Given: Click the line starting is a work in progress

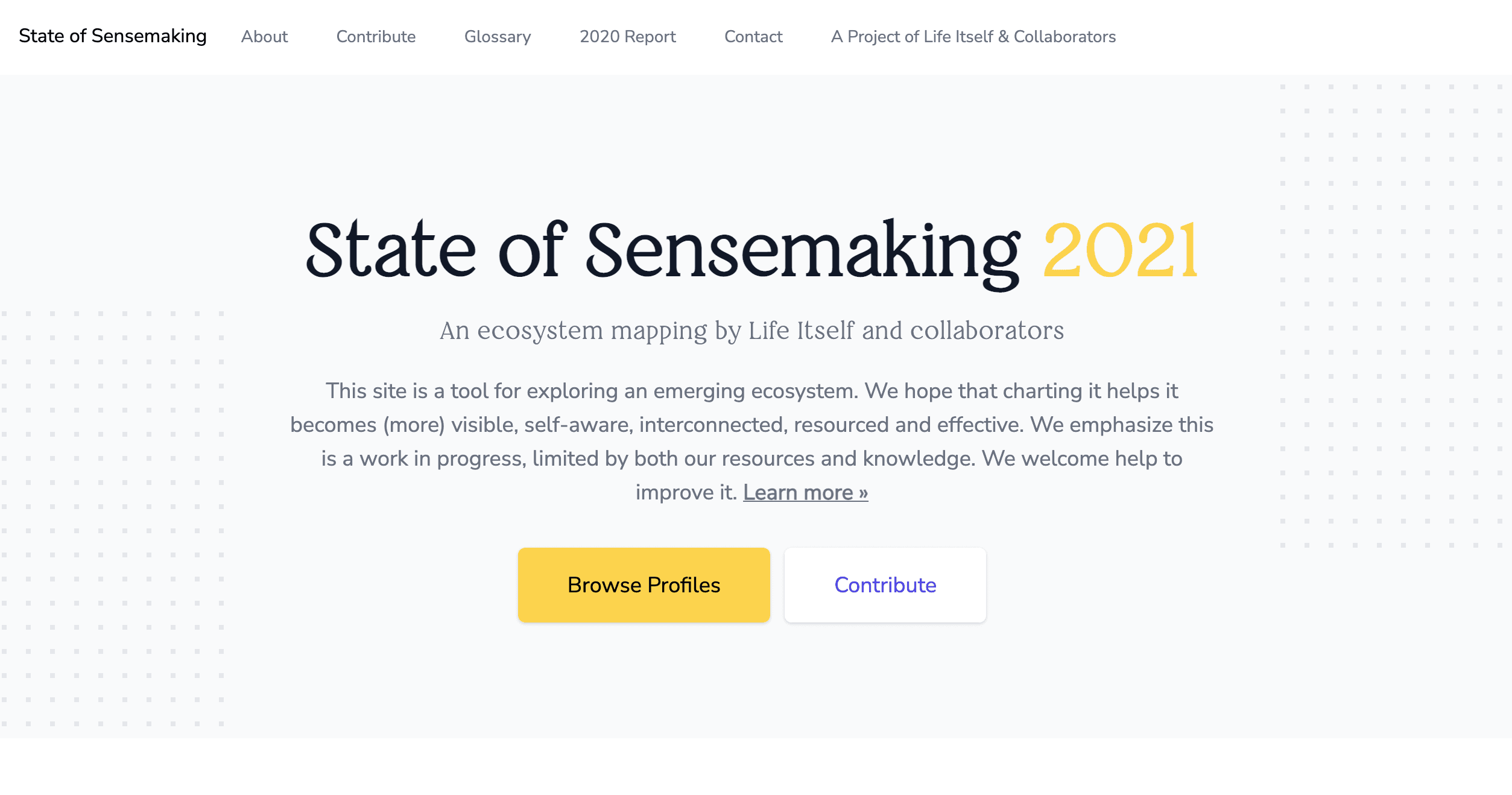Looking at the screenshot, I should pyautogui.click(x=751, y=458).
